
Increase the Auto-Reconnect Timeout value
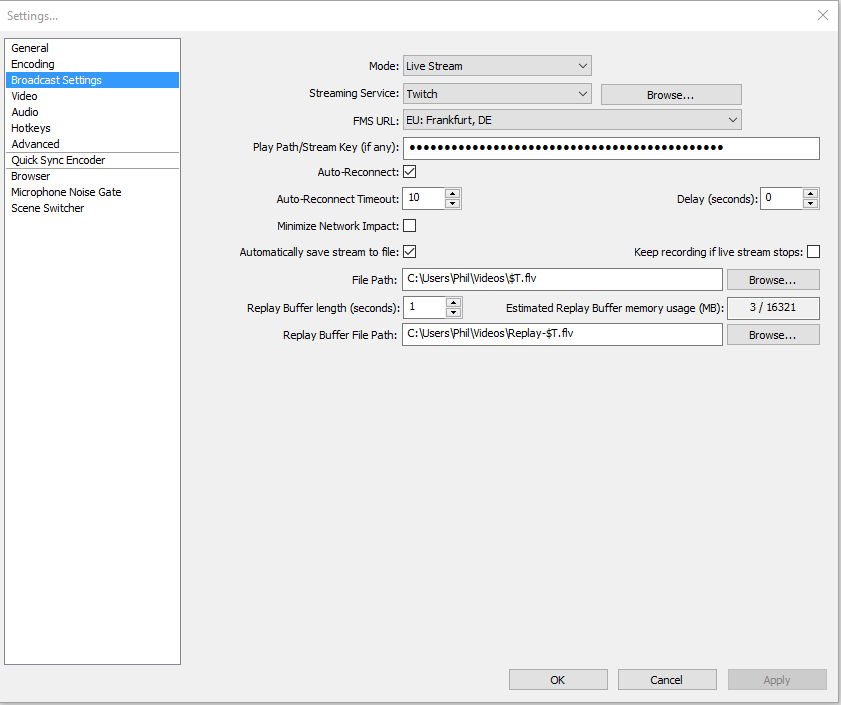click(453, 194)
